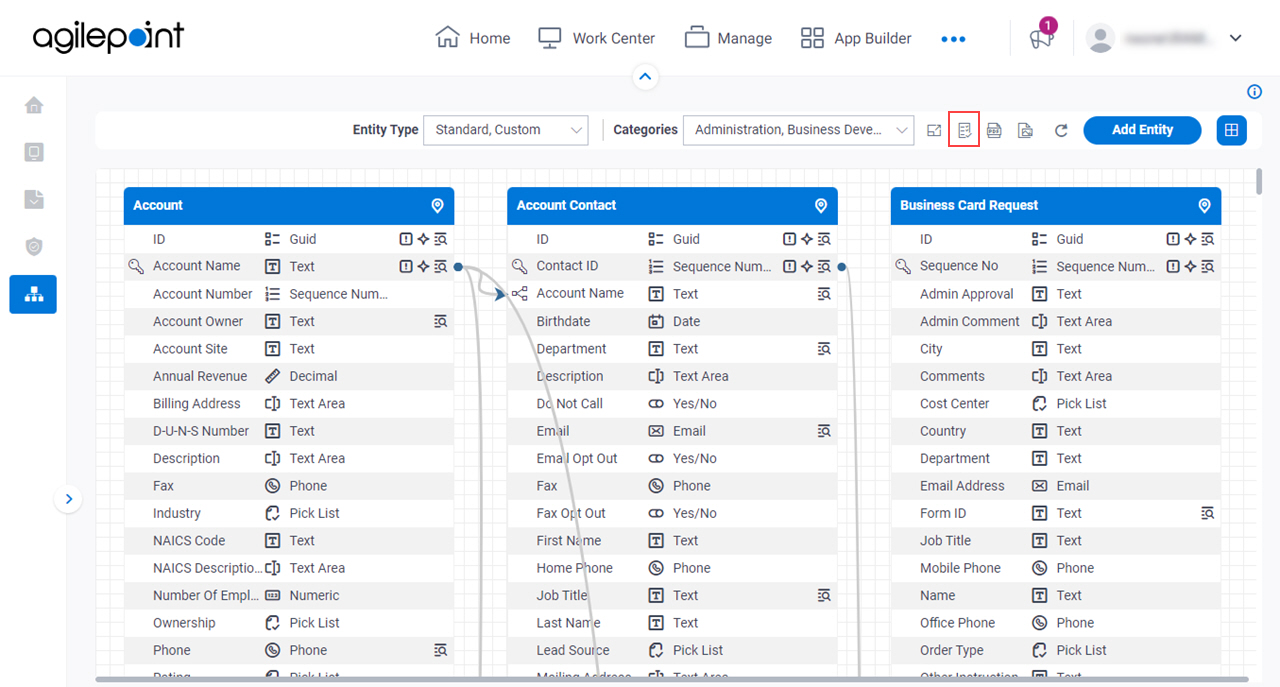Image resolution: width=1280 pixels, height=687 pixels.
Task: Select the Email Address field row
Action: (x=1056, y=486)
